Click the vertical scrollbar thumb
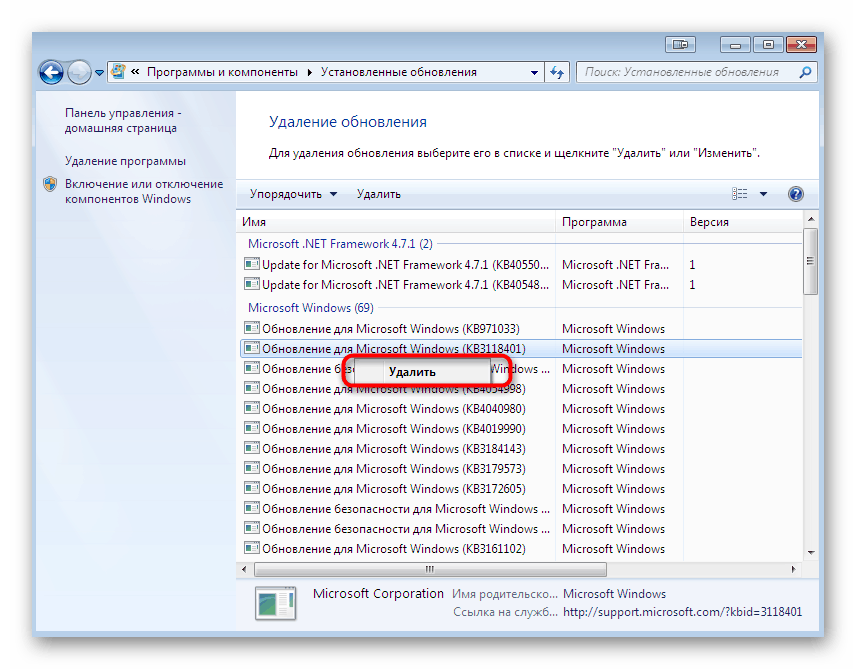 tap(811, 261)
